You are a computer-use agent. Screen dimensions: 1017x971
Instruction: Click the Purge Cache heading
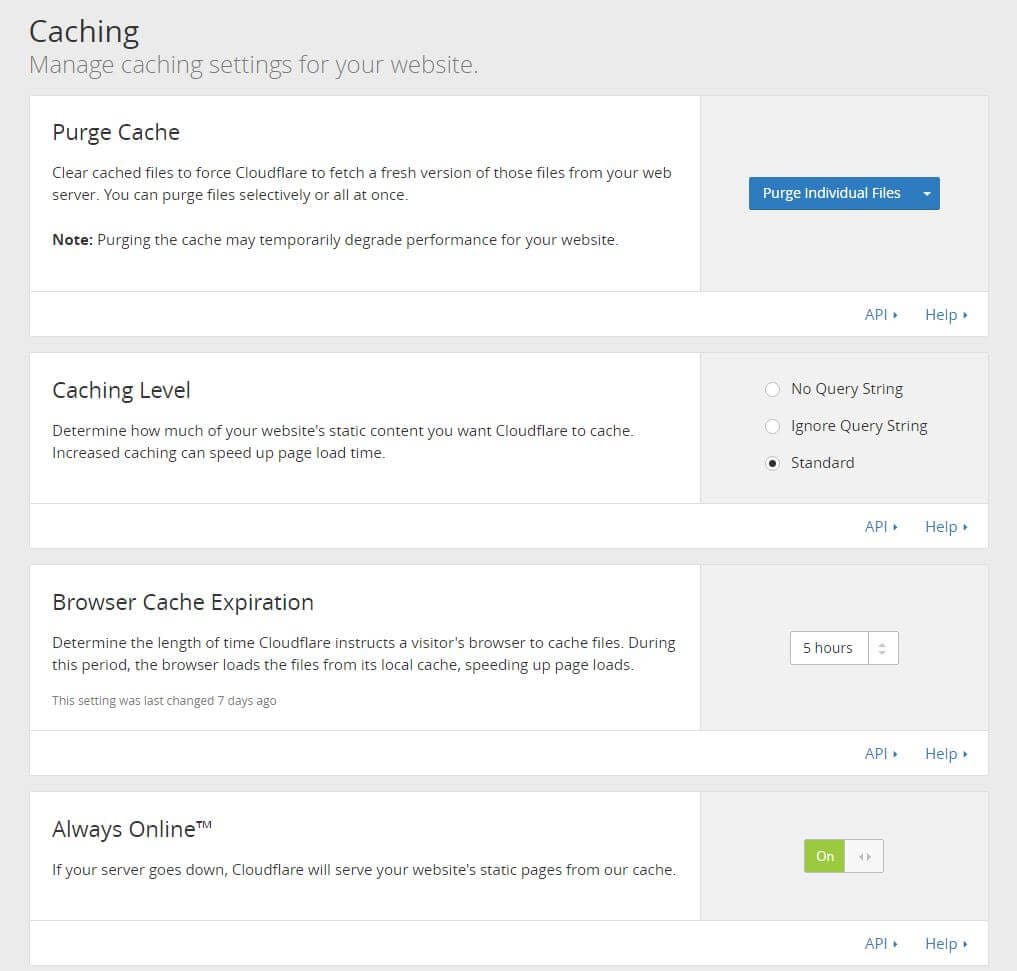pyautogui.click(x=116, y=132)
